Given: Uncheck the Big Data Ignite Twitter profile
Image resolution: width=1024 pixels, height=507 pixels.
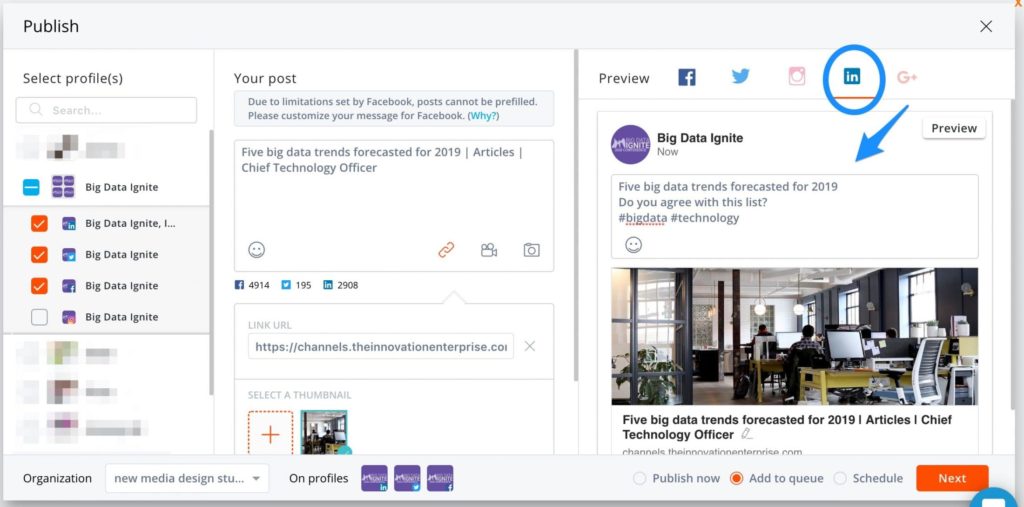Looking at the screenshot, I should click(39, 255).
